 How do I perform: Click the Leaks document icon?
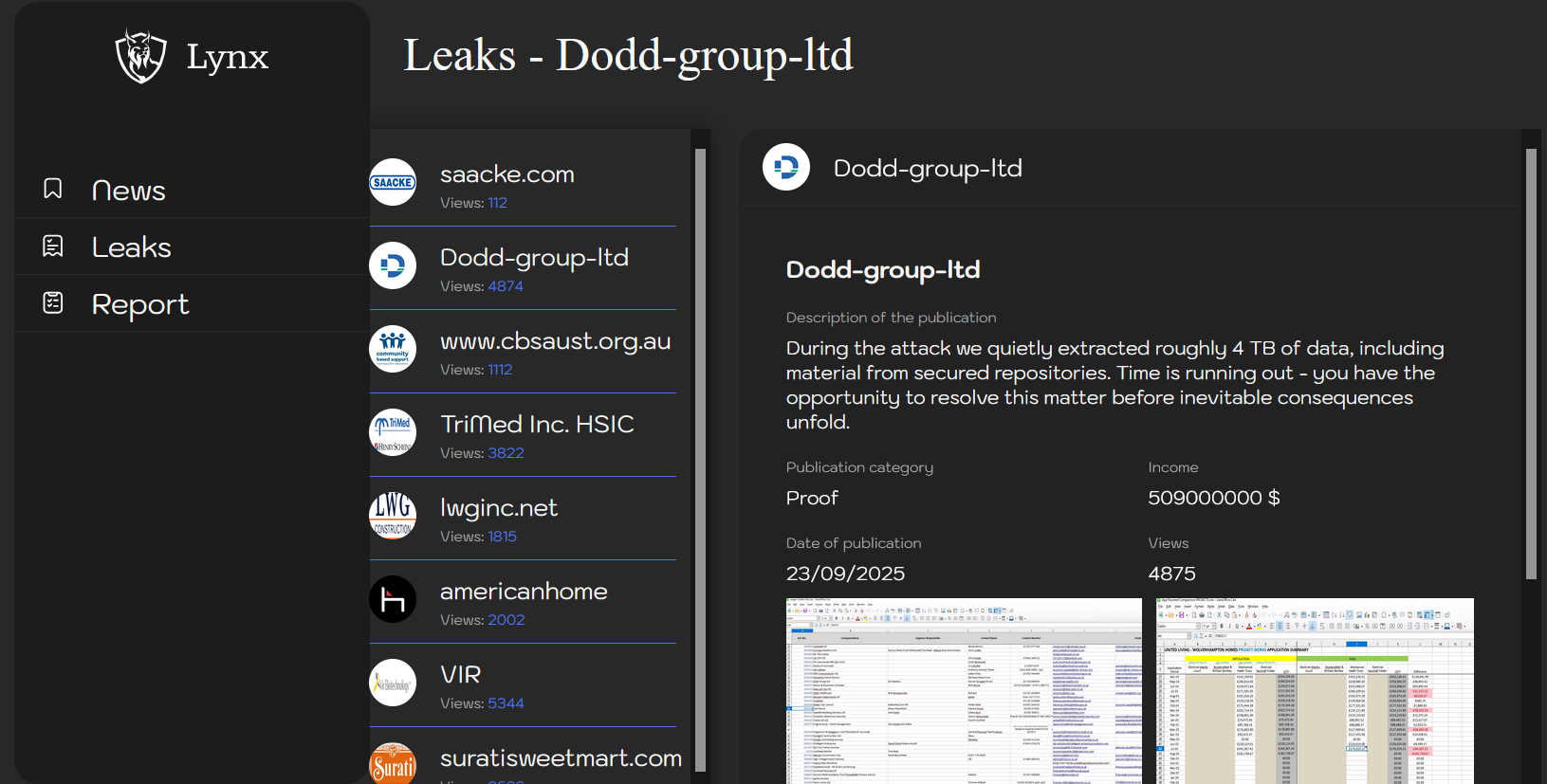[53, 246]
